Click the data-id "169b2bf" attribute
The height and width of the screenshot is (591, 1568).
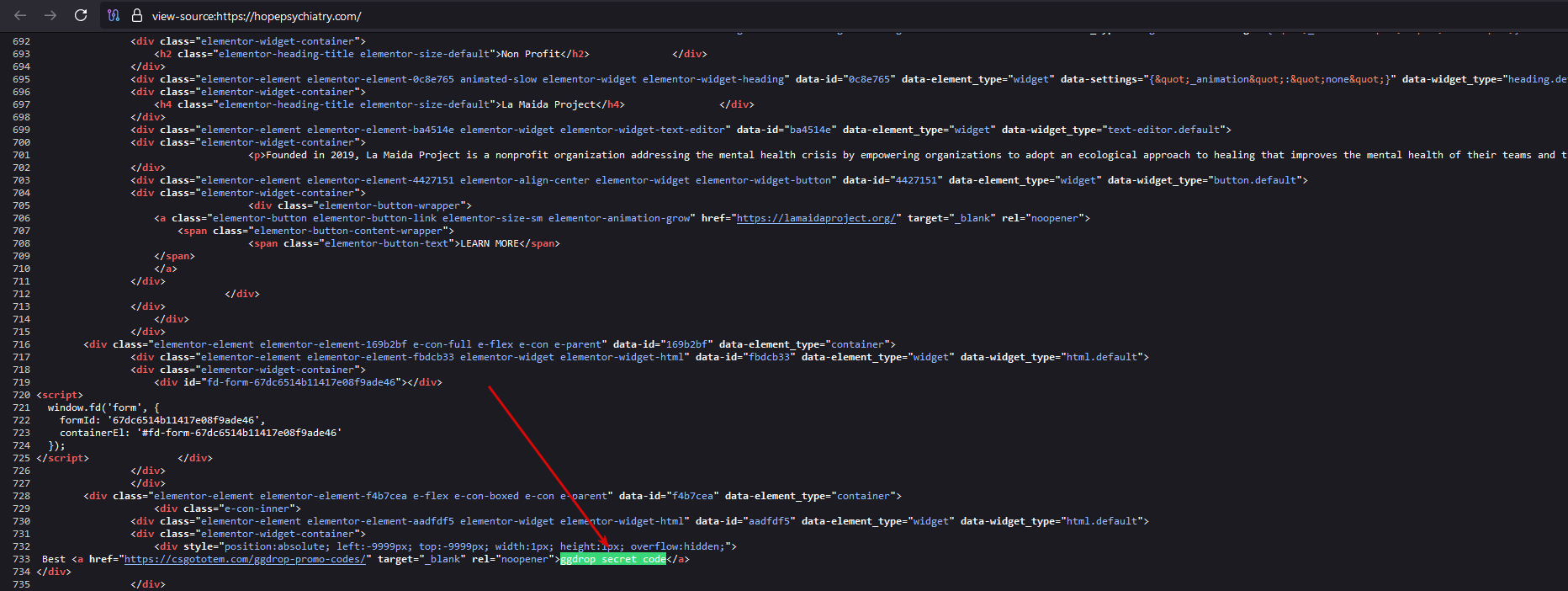pos(663,344)
